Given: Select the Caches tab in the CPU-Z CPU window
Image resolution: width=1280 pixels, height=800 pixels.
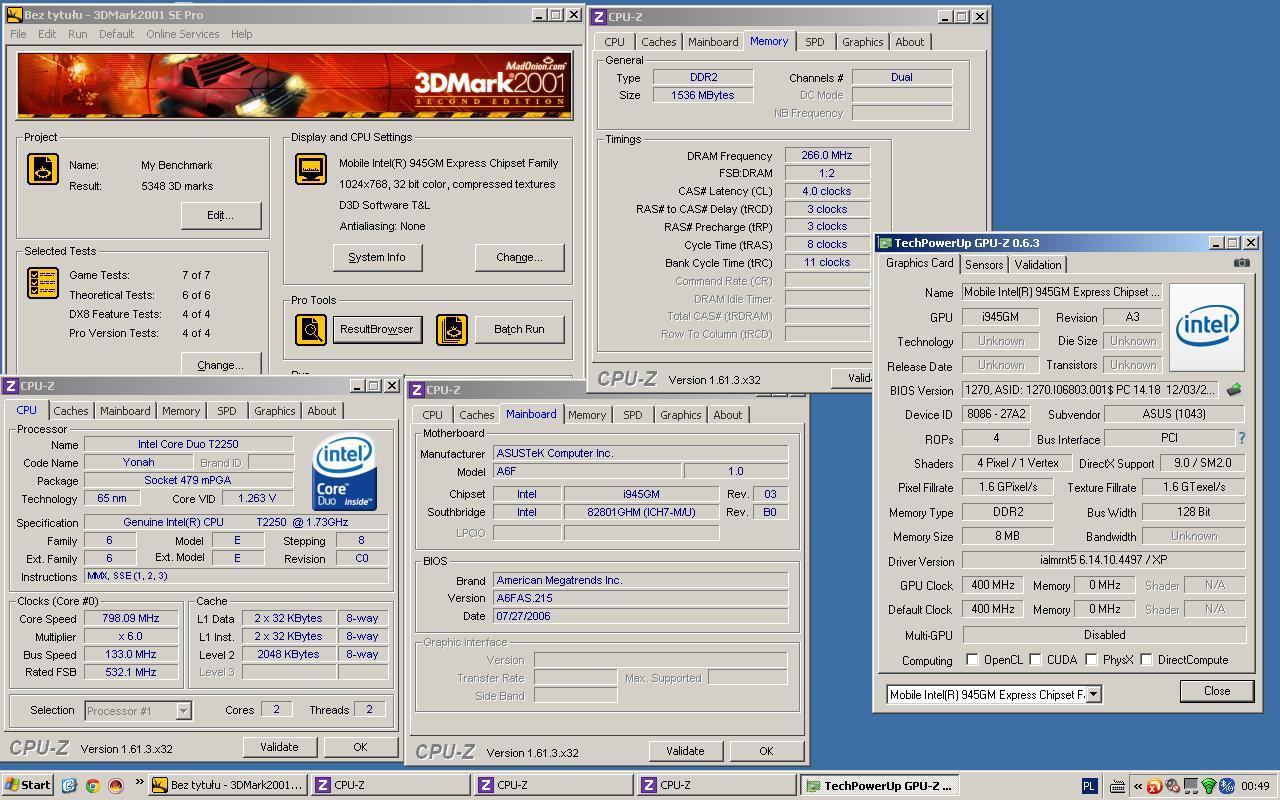Looking at the screenshot, I should (x=70, y=411).
